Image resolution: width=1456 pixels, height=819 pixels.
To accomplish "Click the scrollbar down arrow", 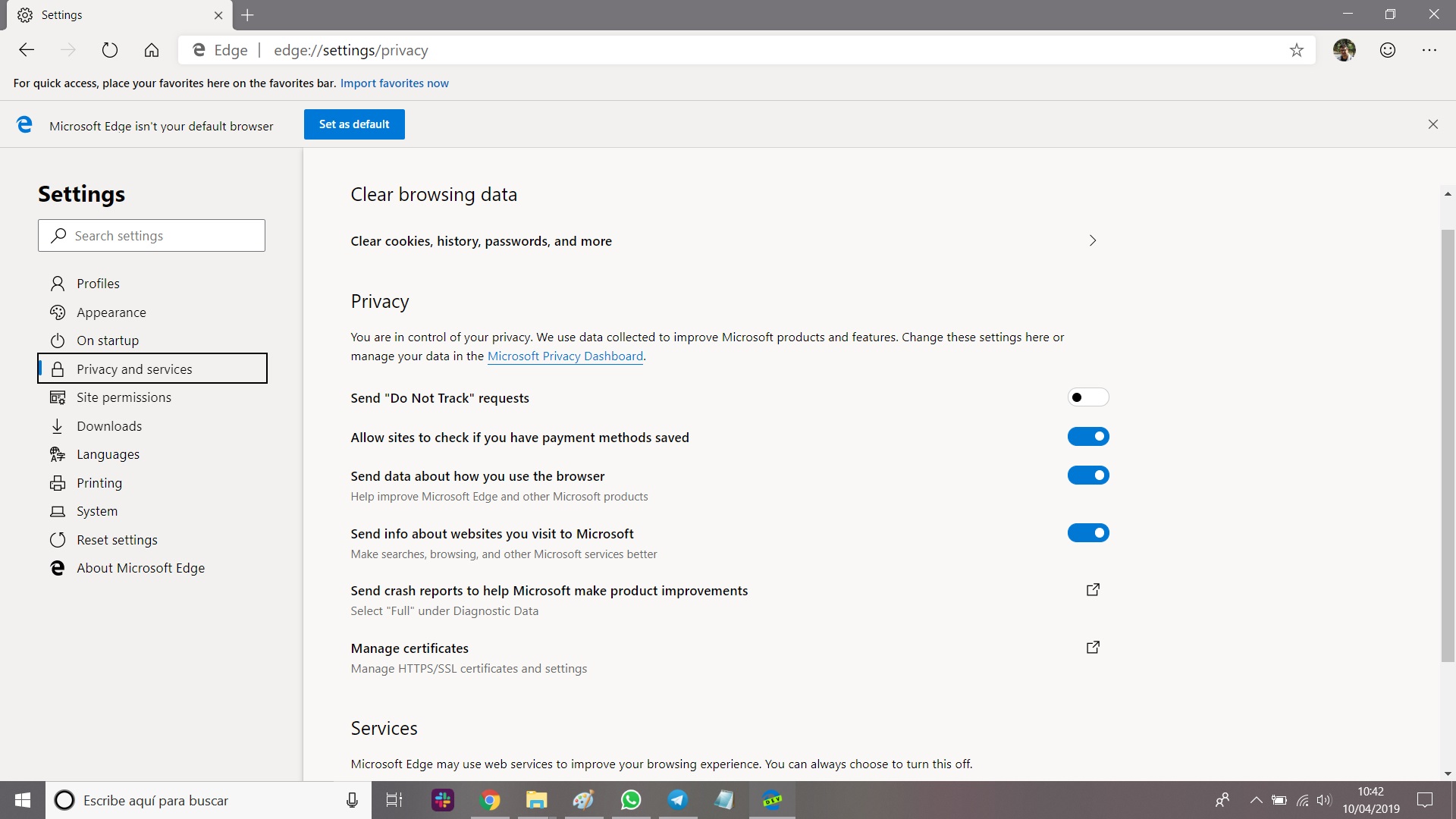I will pos(1448,773).
